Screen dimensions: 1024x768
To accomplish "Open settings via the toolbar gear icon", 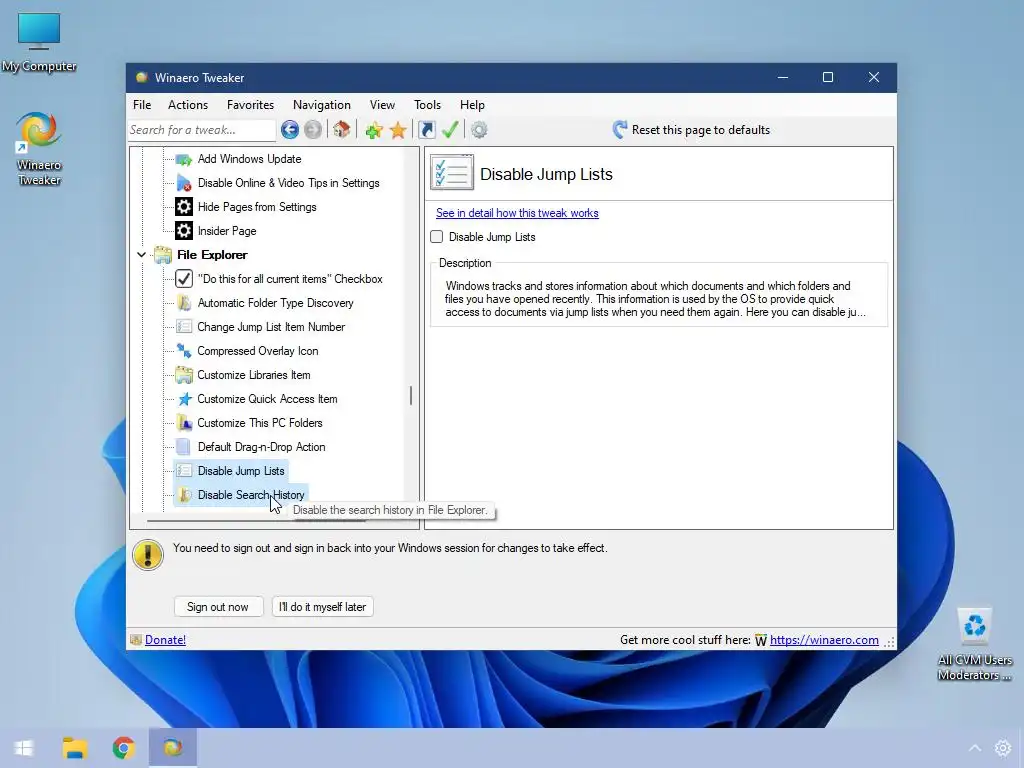I will click(479, 130).
